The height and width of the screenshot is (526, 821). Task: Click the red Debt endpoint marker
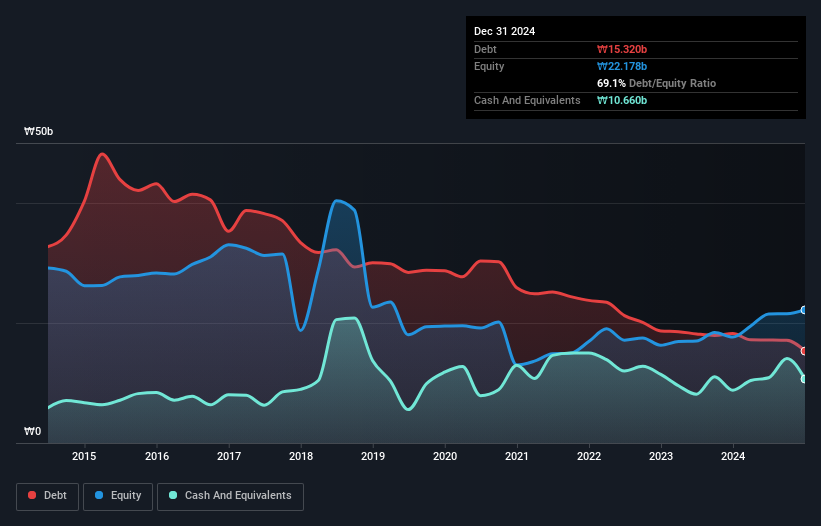click(x=804, y=351)
